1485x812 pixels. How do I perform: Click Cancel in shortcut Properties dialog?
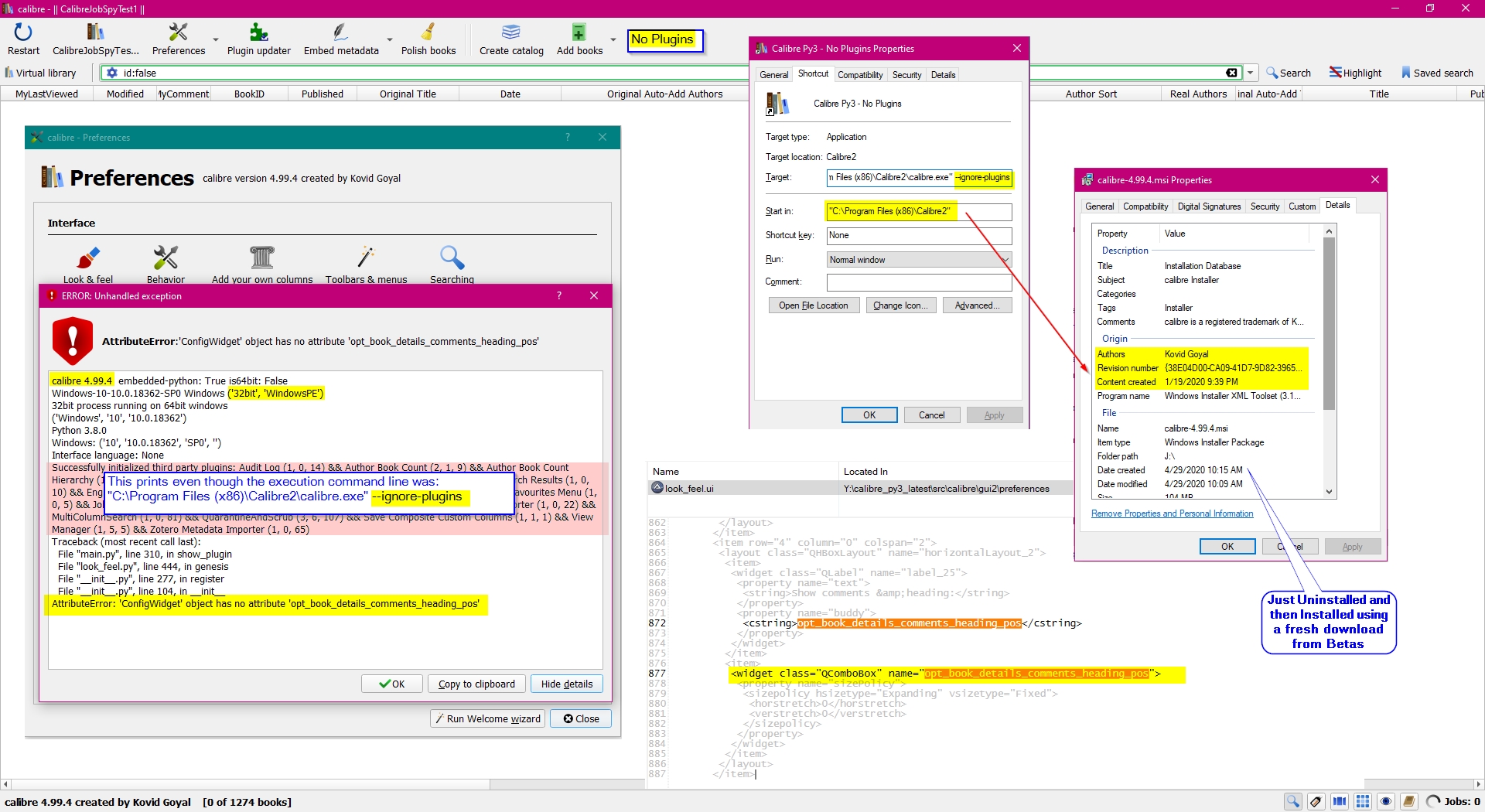point(931,415)
